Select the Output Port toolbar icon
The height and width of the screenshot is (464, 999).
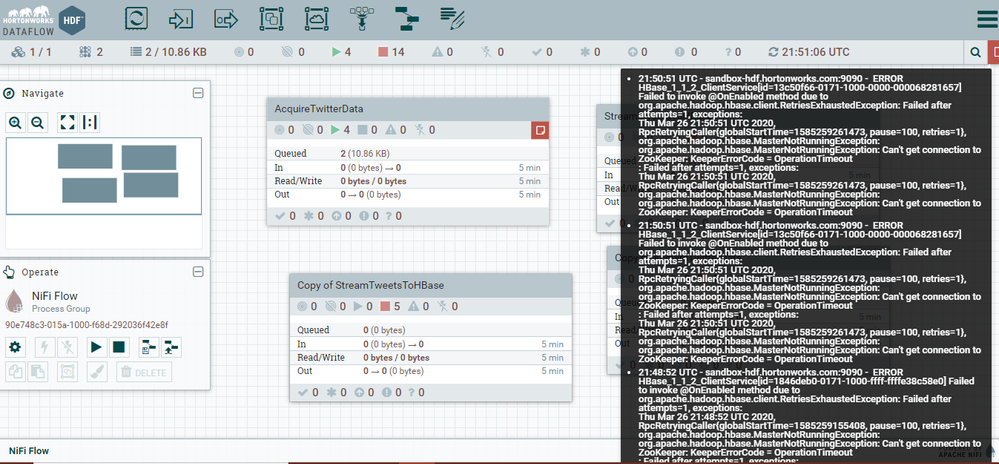pos(226,19)
